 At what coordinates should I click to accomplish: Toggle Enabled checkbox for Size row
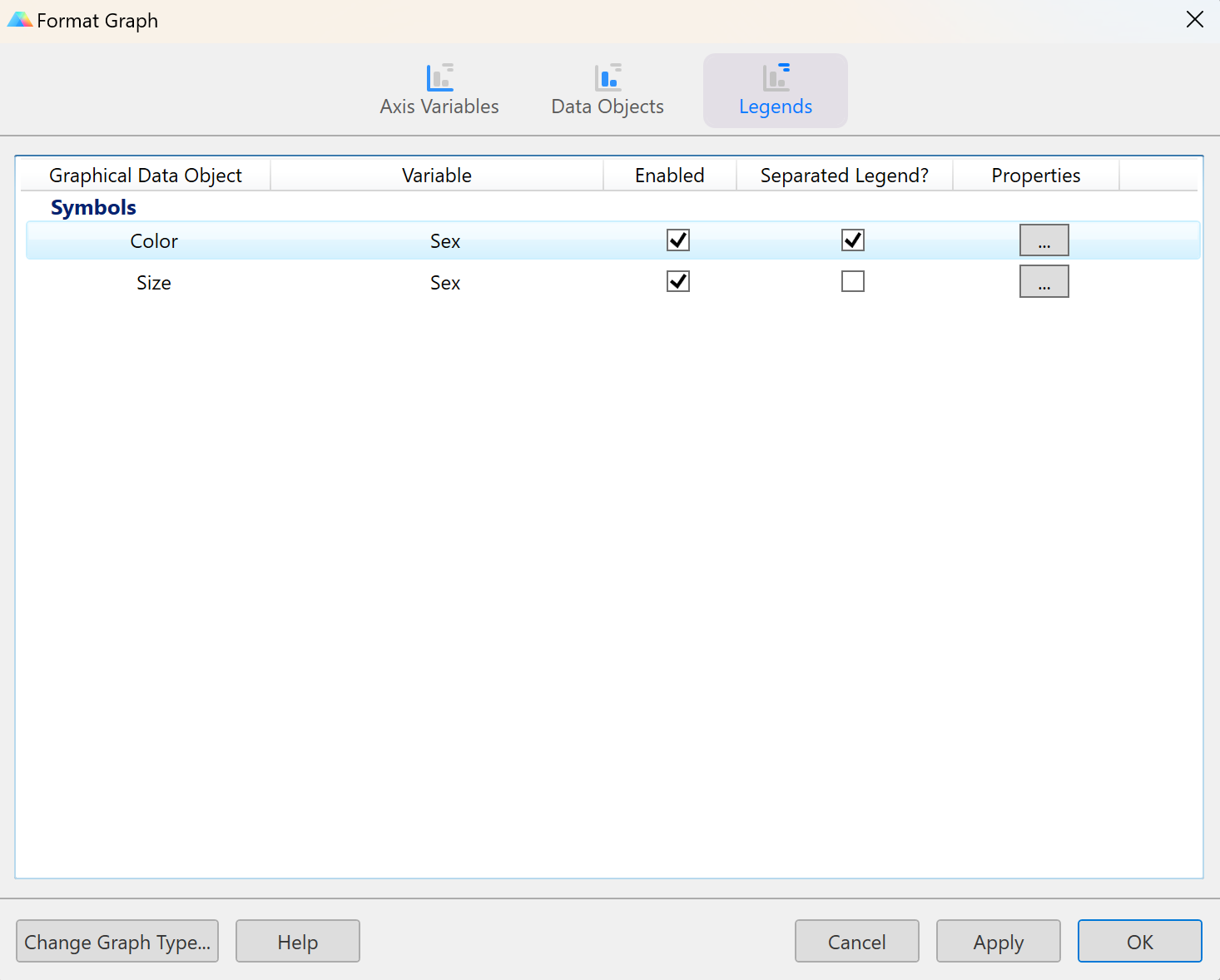678,282
